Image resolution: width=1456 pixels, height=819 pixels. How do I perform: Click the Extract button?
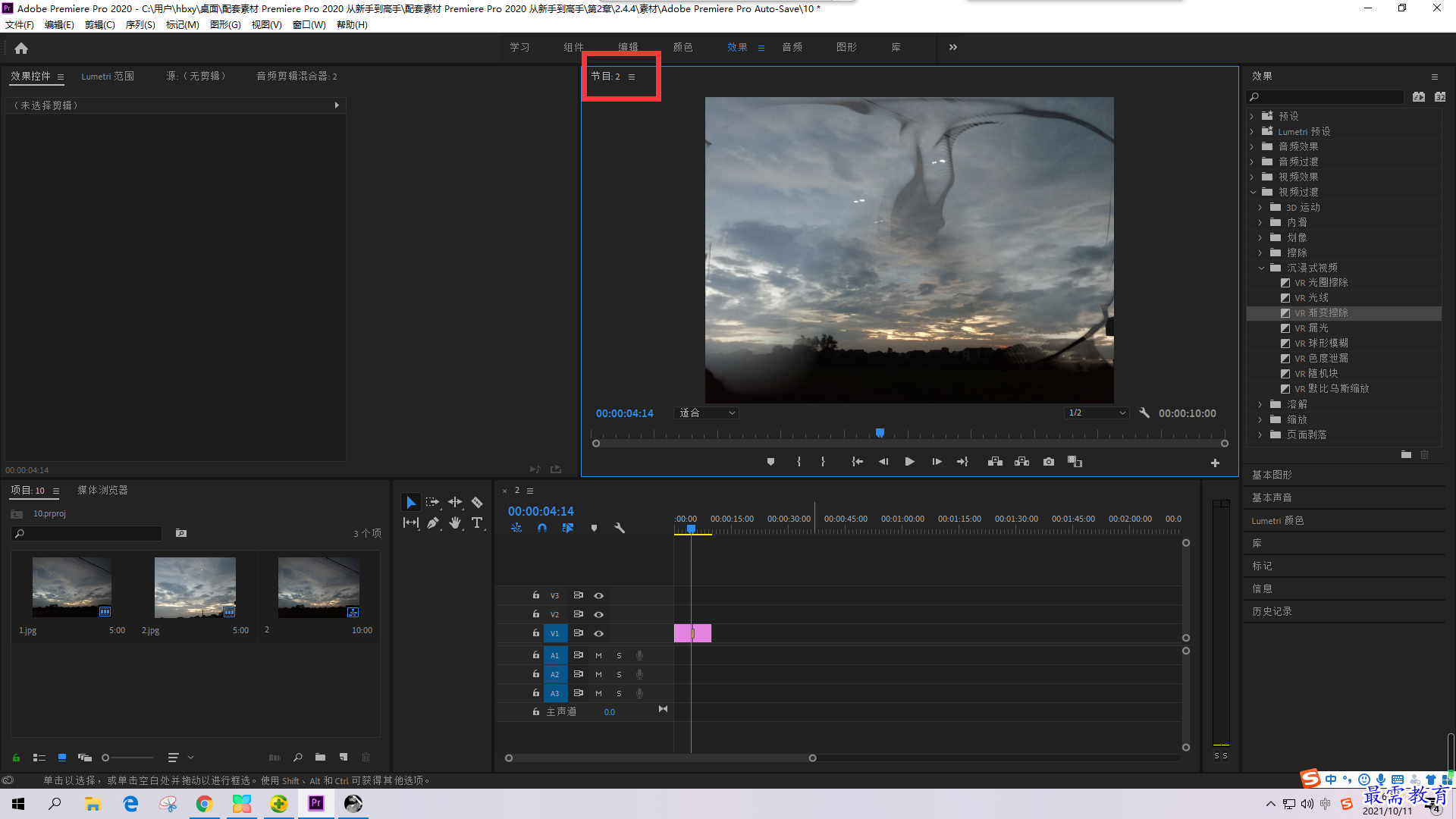coord(1021,462)
